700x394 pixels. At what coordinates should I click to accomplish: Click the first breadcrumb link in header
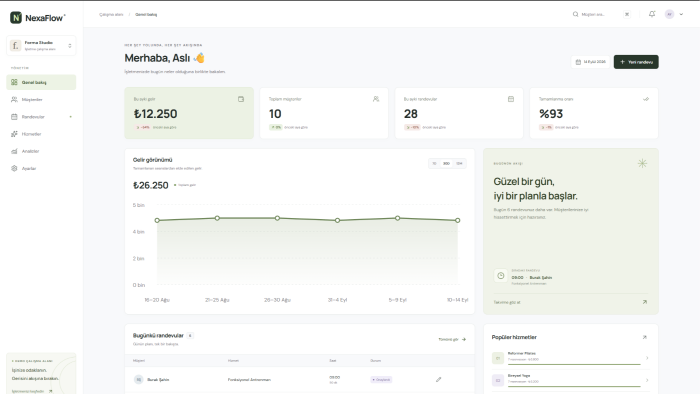[x=111, y=15]
